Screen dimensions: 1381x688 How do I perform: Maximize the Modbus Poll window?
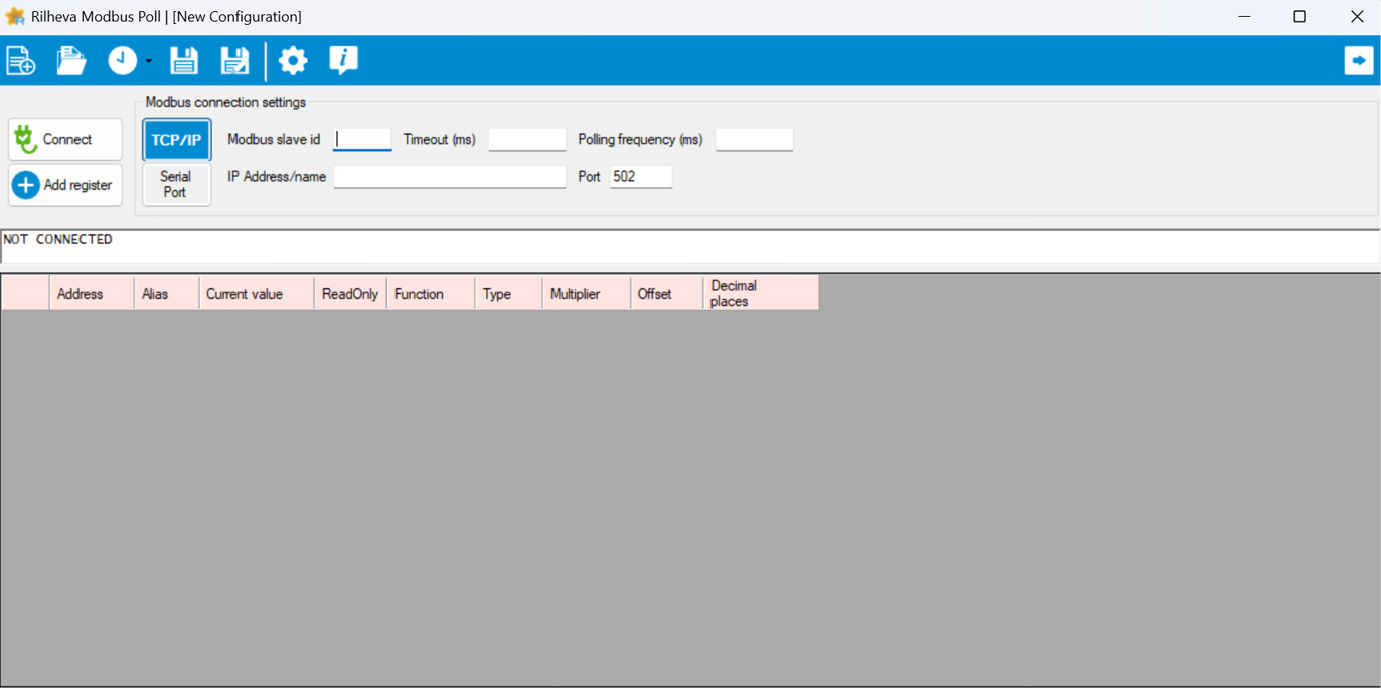coord(1300,16)
